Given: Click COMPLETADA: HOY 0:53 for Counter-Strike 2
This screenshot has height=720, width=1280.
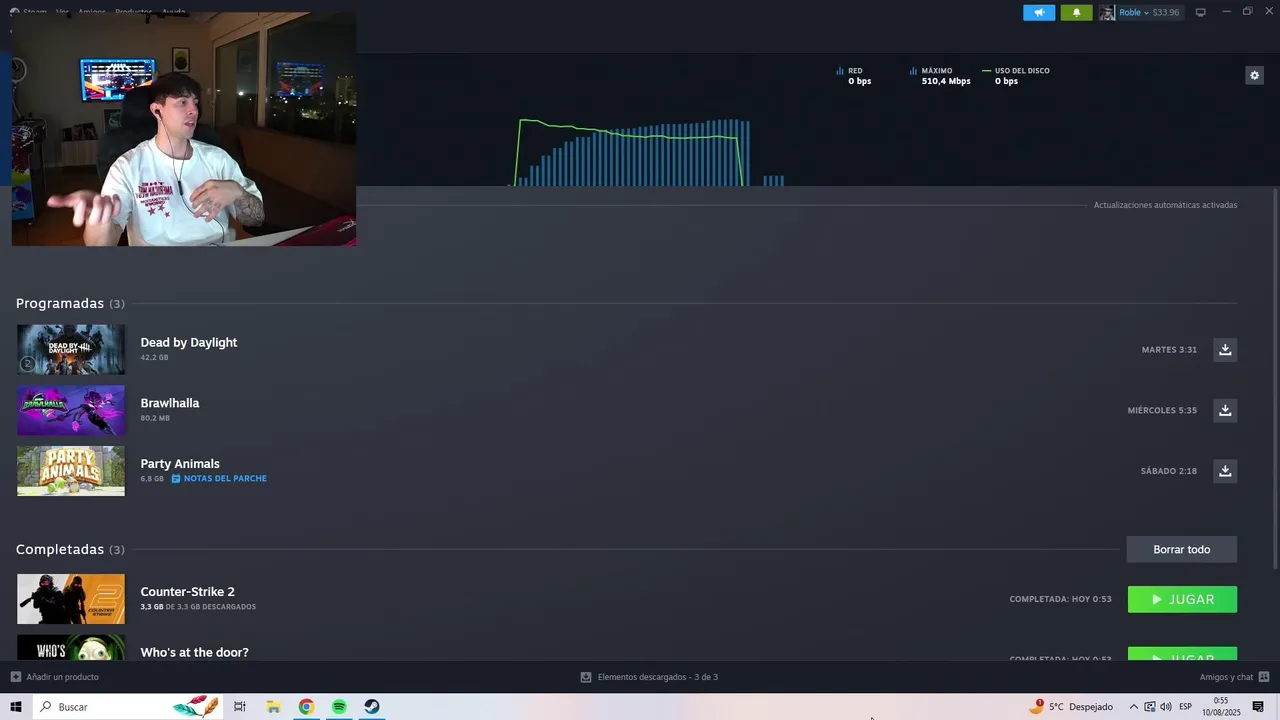Looking at the screenshot, I should point(1060,599).
